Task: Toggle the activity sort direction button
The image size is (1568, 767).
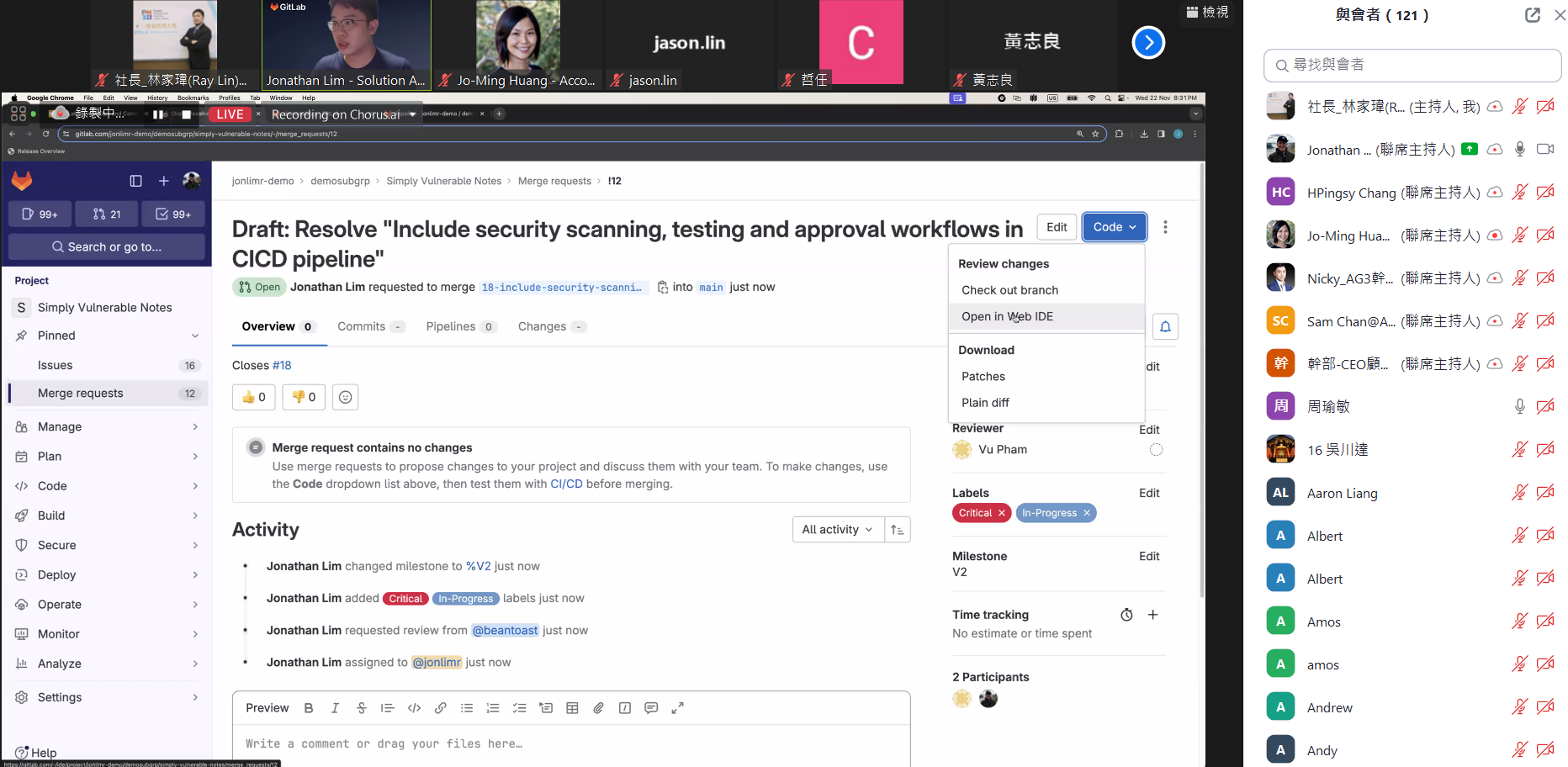Action: tap(898, 530)
